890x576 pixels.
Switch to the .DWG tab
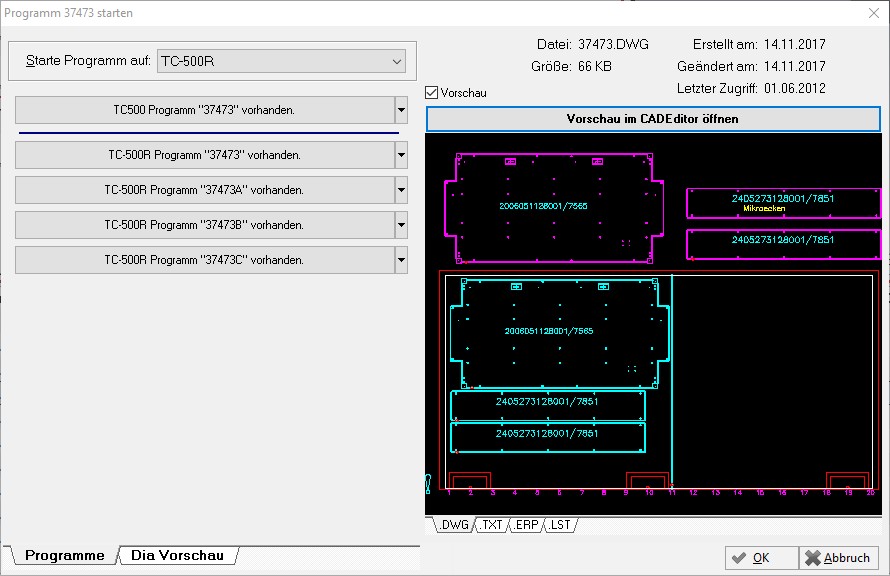(454, 525)
